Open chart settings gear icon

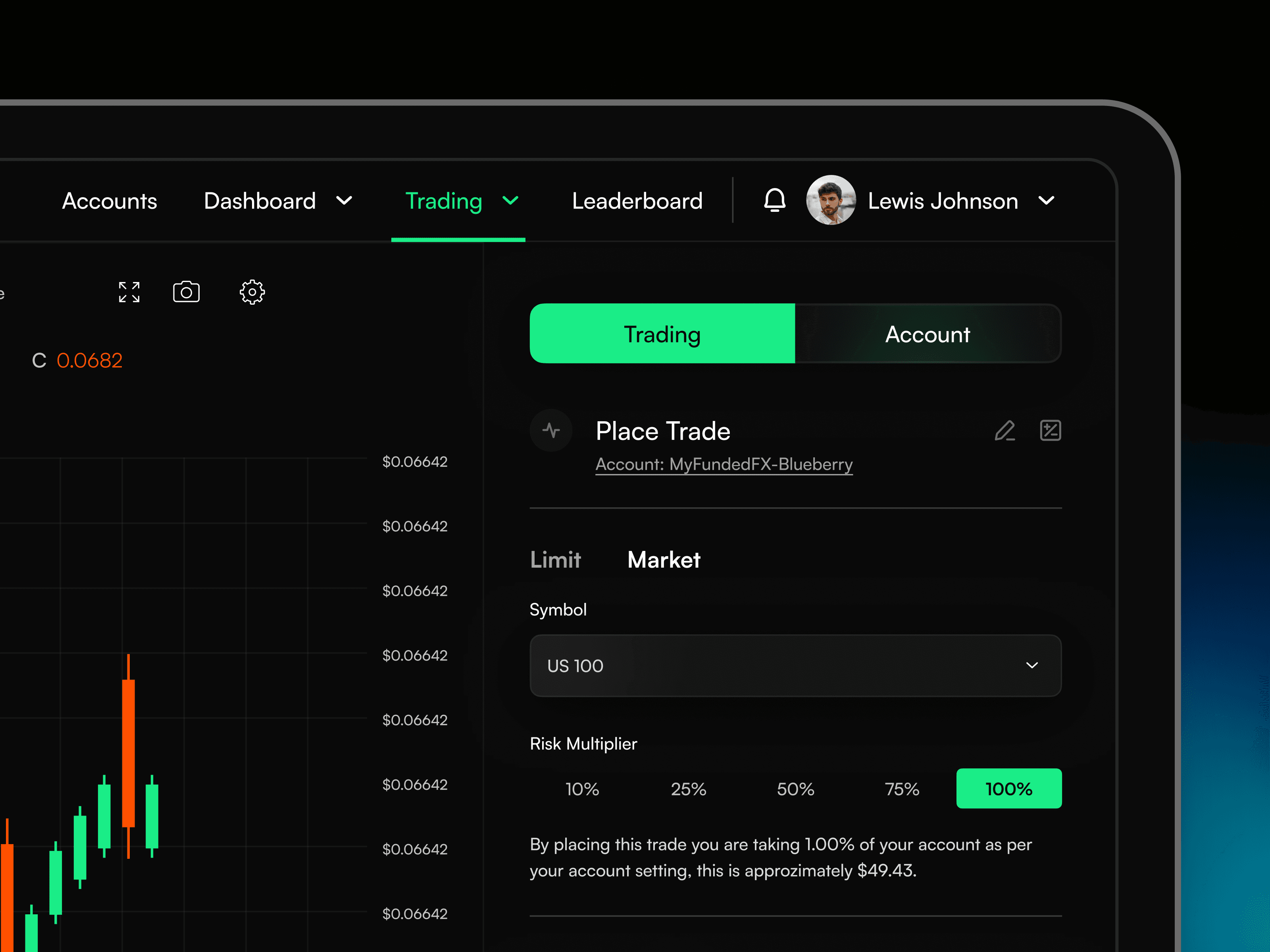tap(252, 292)
